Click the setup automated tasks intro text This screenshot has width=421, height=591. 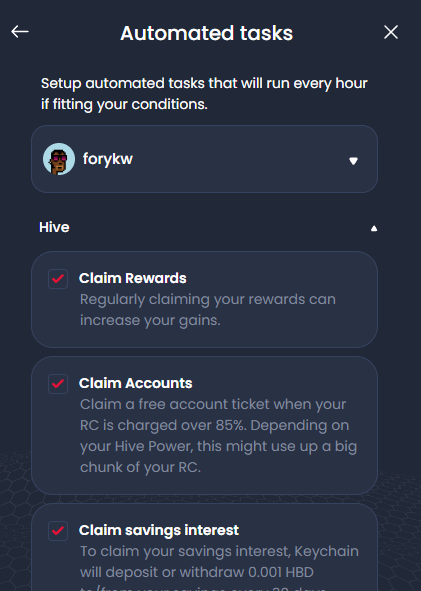[204, 93]
